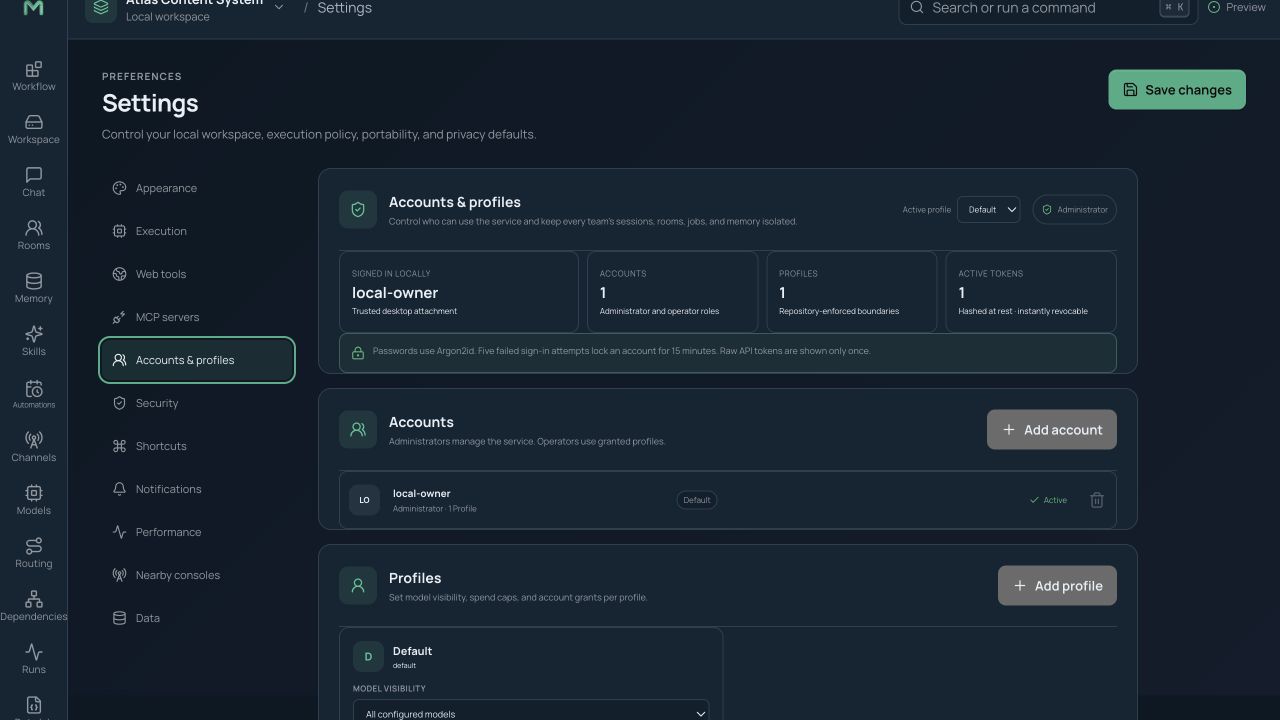Click the Profiles count card

(852, 292)
